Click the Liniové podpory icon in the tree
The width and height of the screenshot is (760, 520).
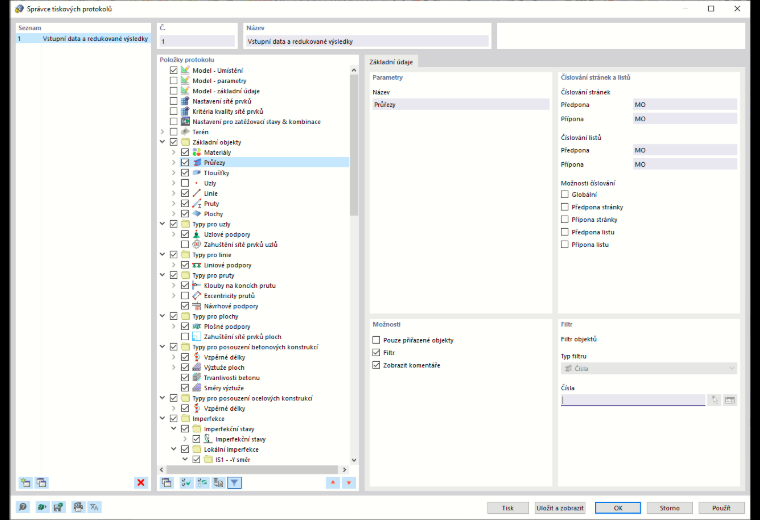197,265
